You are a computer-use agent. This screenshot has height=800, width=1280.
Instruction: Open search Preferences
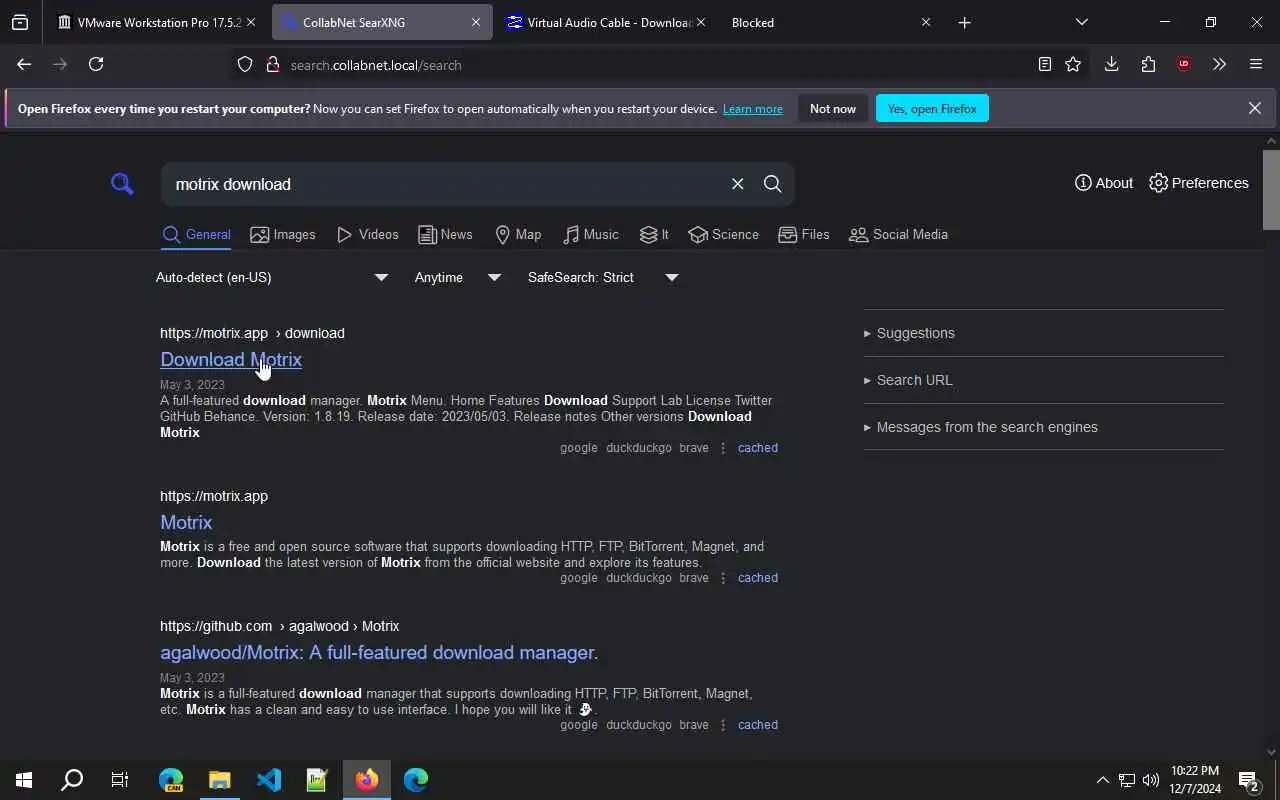pyautogui.click(x=1199, y=183)
